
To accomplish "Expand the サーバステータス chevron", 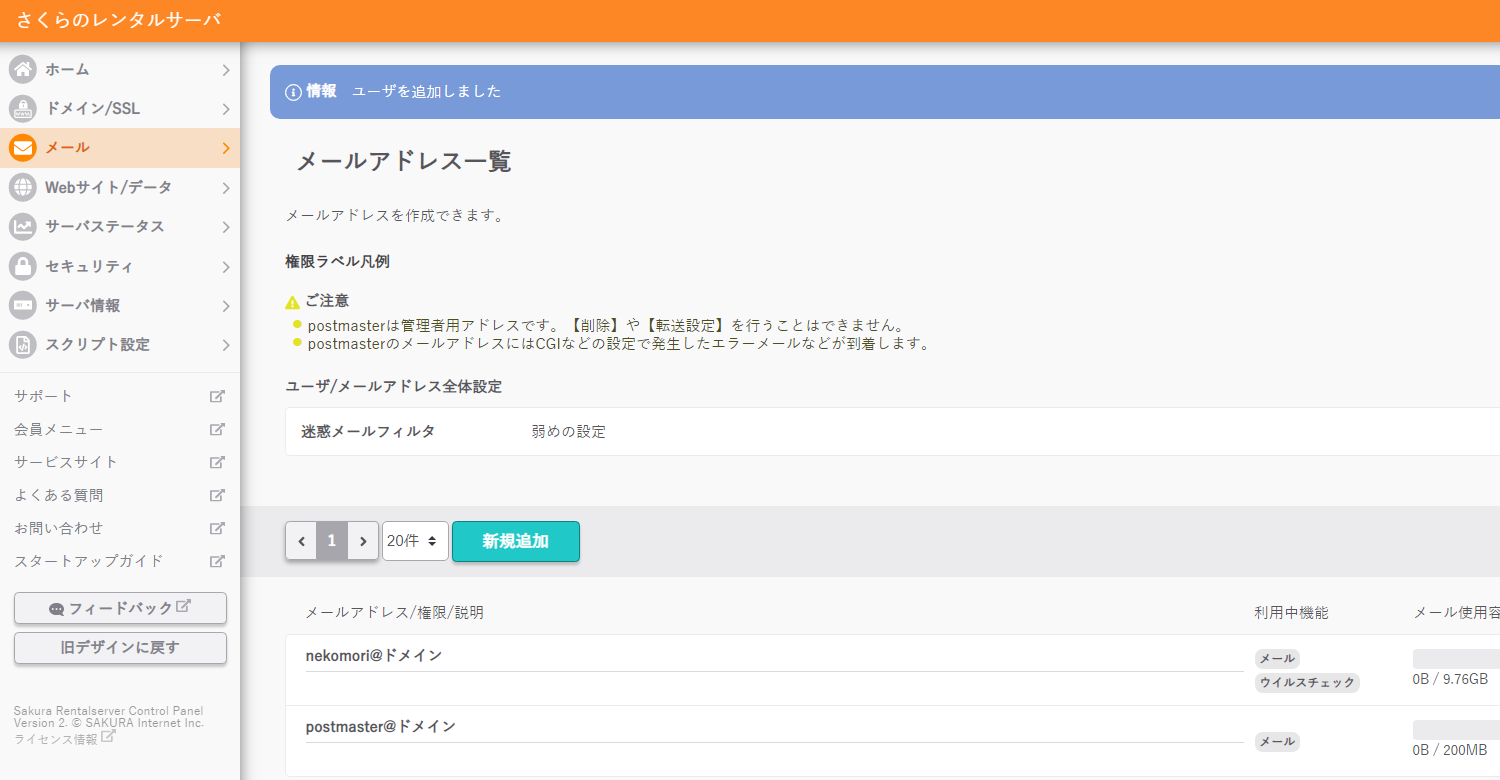I will coord(226,227).
